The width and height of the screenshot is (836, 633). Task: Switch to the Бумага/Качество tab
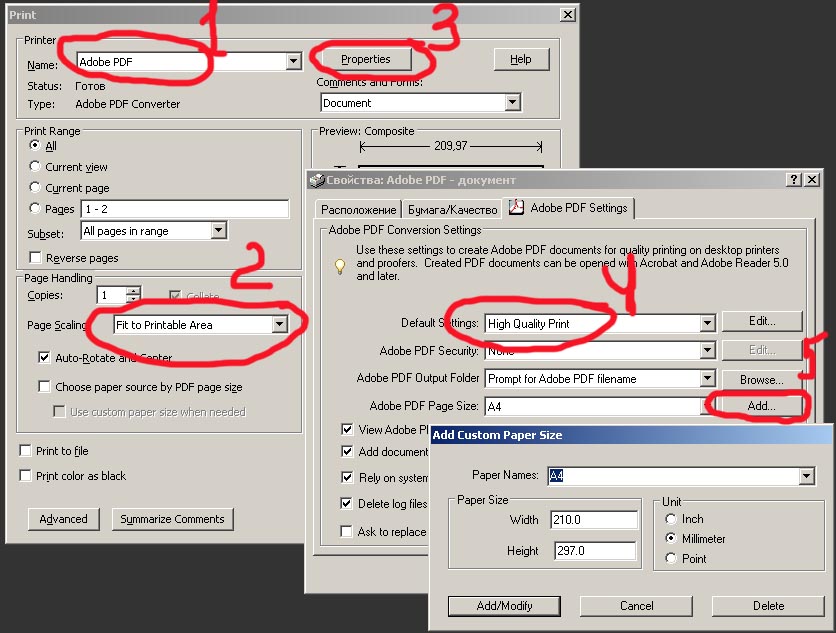tap(452, 210)
